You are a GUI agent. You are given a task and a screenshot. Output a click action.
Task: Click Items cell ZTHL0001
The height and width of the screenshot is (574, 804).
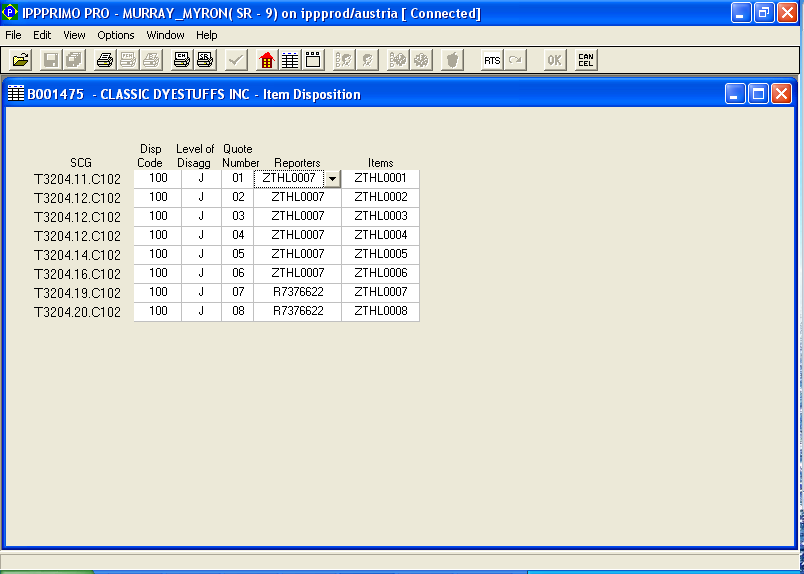coord(380,179)
